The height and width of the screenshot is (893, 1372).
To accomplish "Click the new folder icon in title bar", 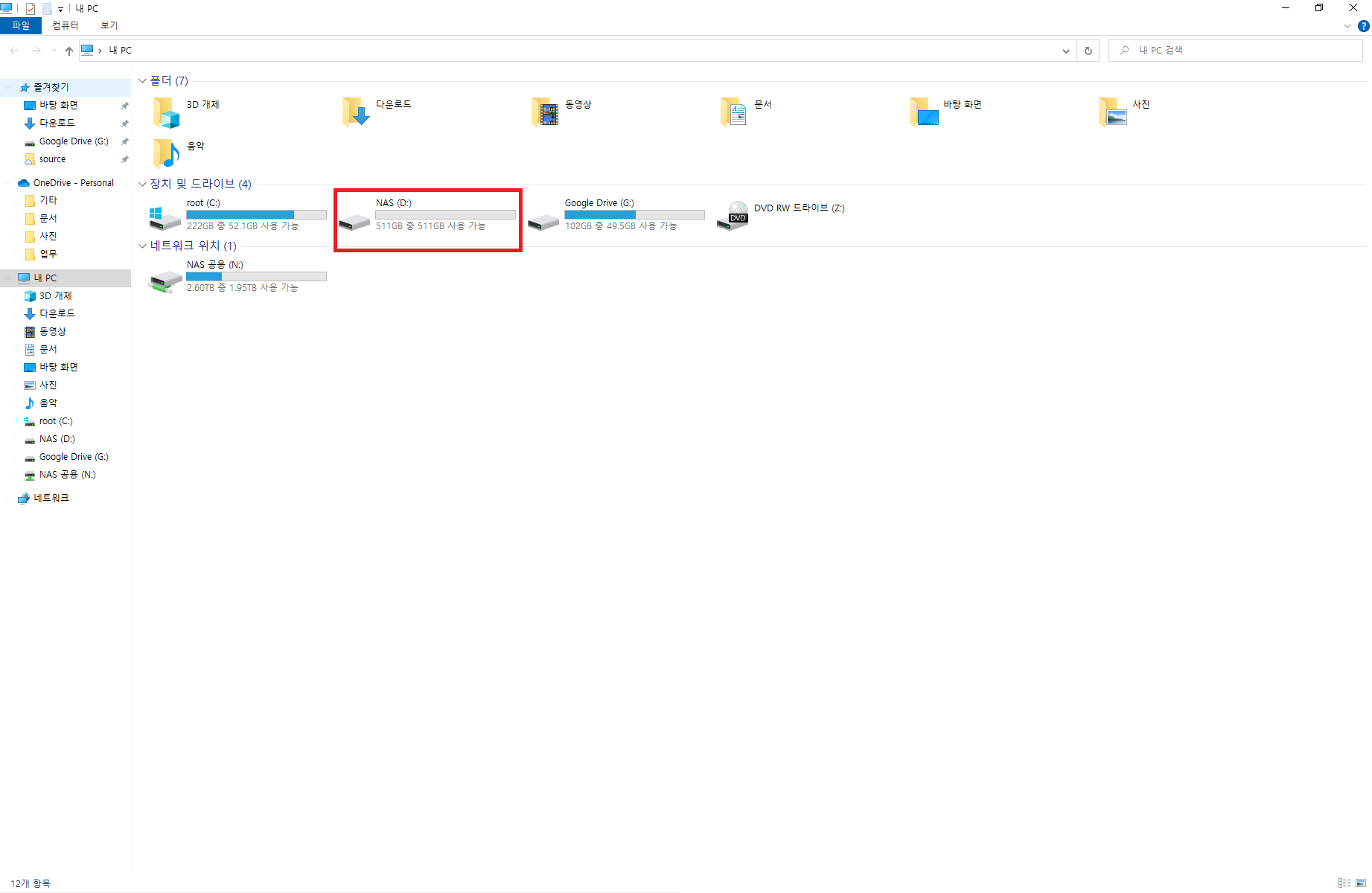I will (47, 9).
